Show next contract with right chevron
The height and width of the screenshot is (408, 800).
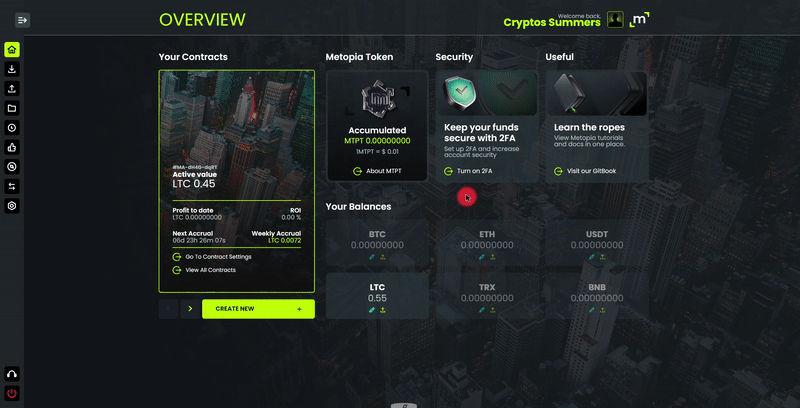(x=190, y=309)
